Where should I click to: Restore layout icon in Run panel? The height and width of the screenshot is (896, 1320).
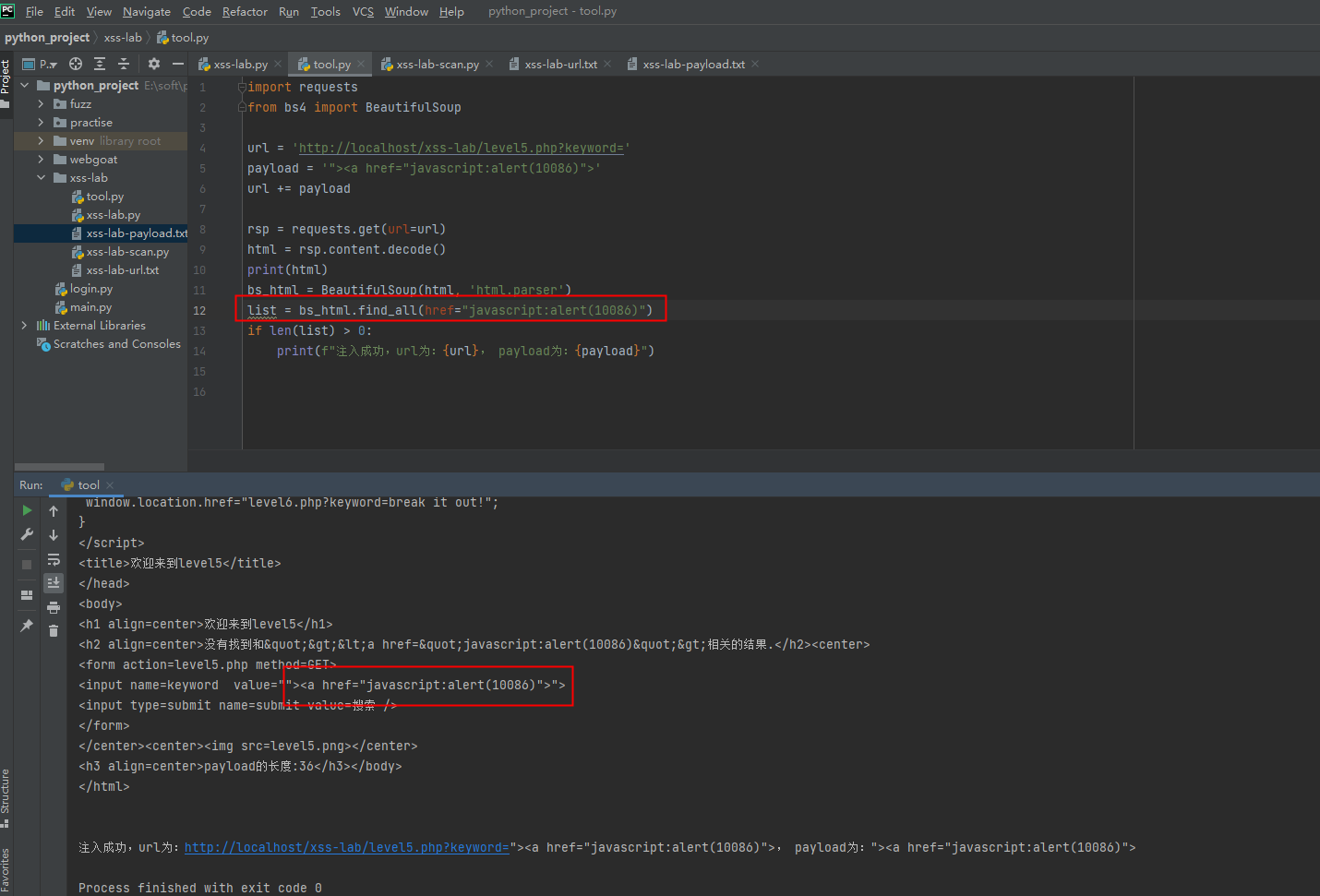(x=27, y=595)
